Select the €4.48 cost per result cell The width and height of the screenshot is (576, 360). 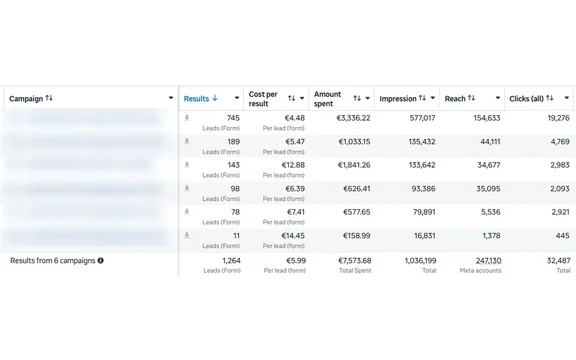[295, 118]
